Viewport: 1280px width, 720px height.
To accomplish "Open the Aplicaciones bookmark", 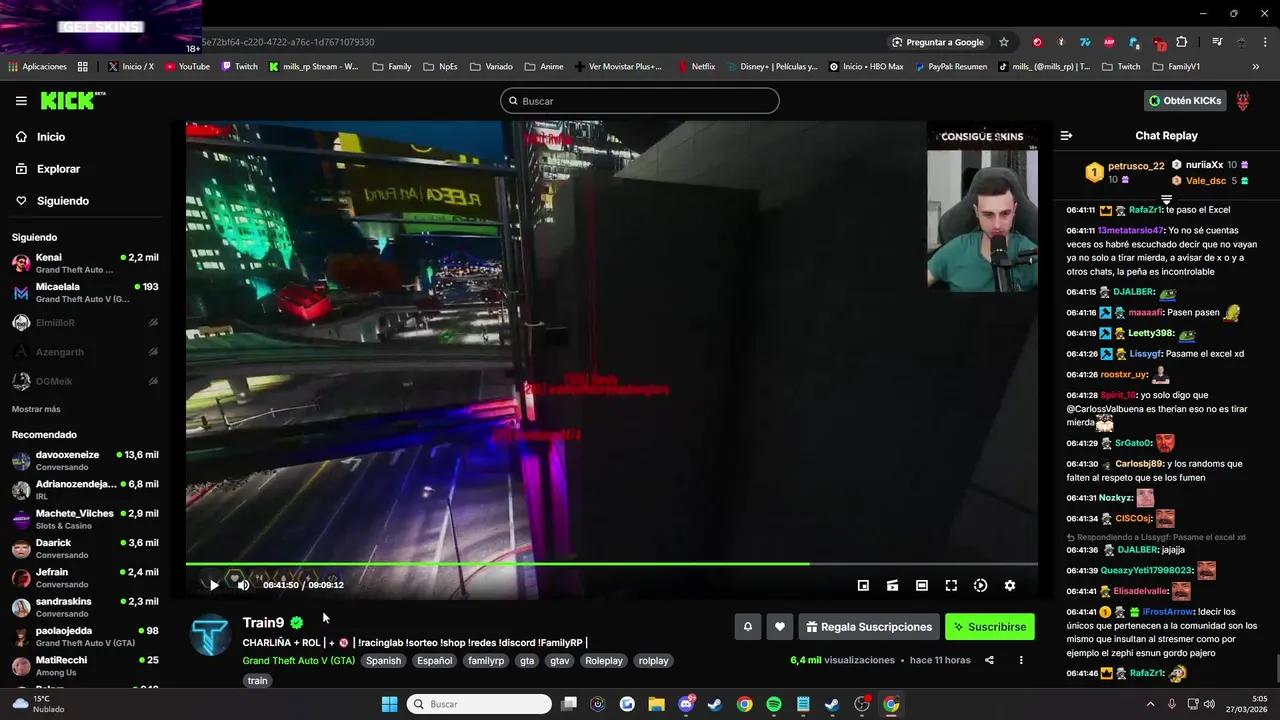I will [37, 67].
